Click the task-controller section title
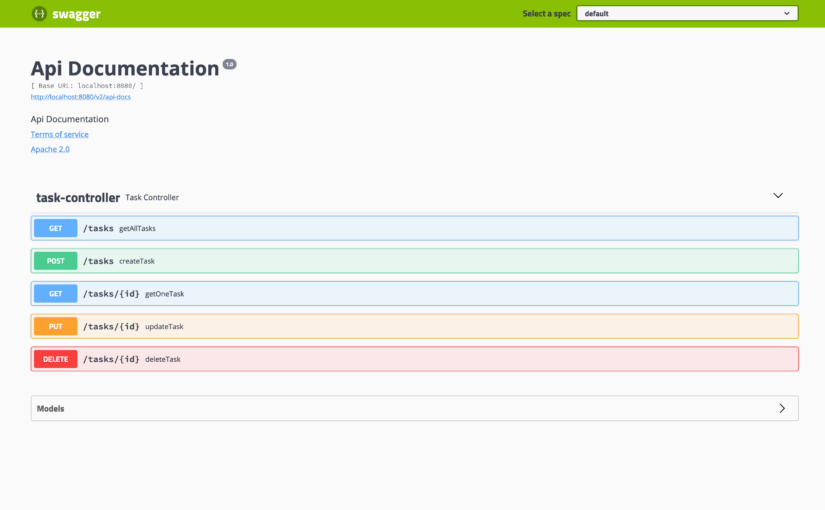Viewport: 825px width, 510px height. click(78, 198)
